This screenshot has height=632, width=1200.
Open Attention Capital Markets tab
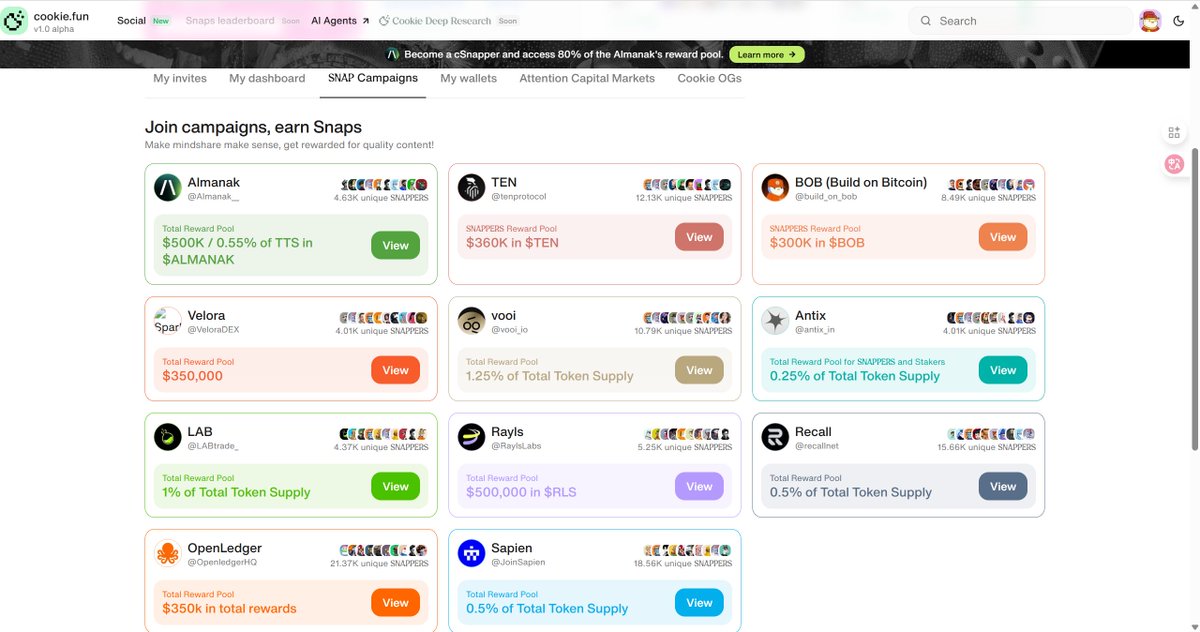587,78
